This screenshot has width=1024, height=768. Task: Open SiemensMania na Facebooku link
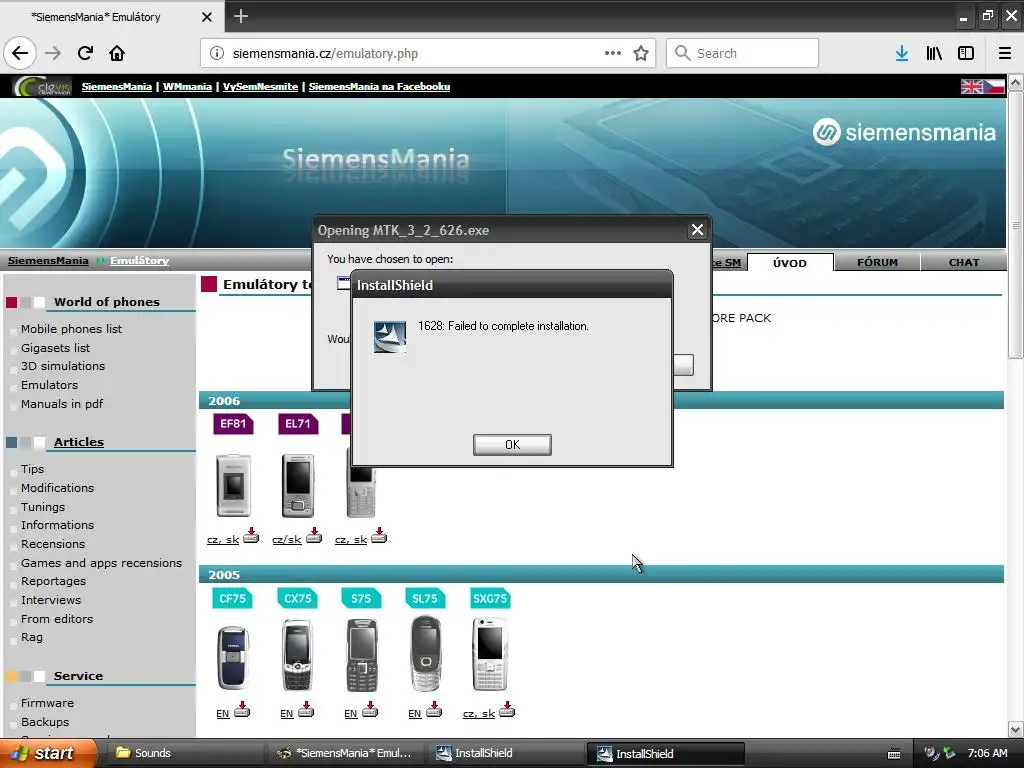[x=379, y=86]
